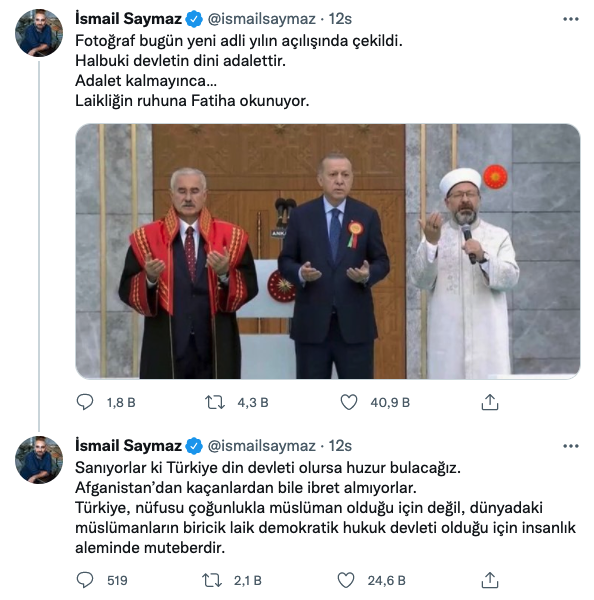Share the second tweet via share icon
The height and width of the screenshot is (600, 594).
point(490,580)
